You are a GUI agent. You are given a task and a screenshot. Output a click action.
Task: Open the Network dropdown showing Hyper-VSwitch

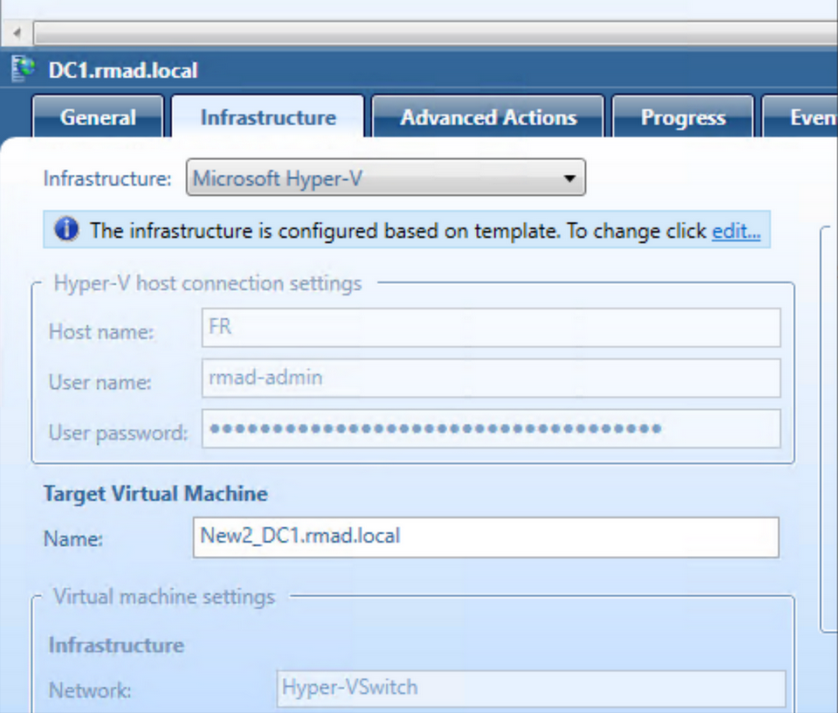(530, 688)
